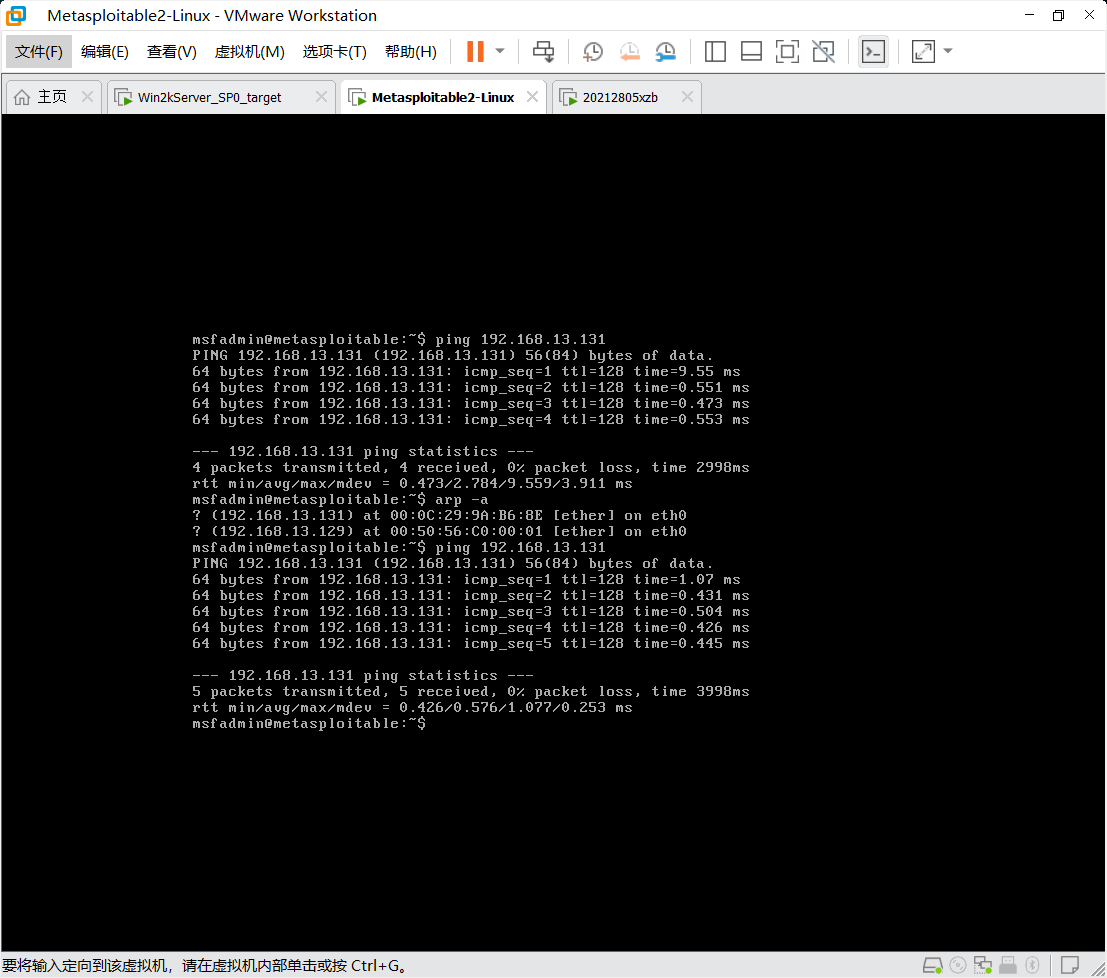This screenshot has width=1107, height=978.
Task: Click the 00:50:56:C0:00:01 arp entry line
Action: click(439, 532)
